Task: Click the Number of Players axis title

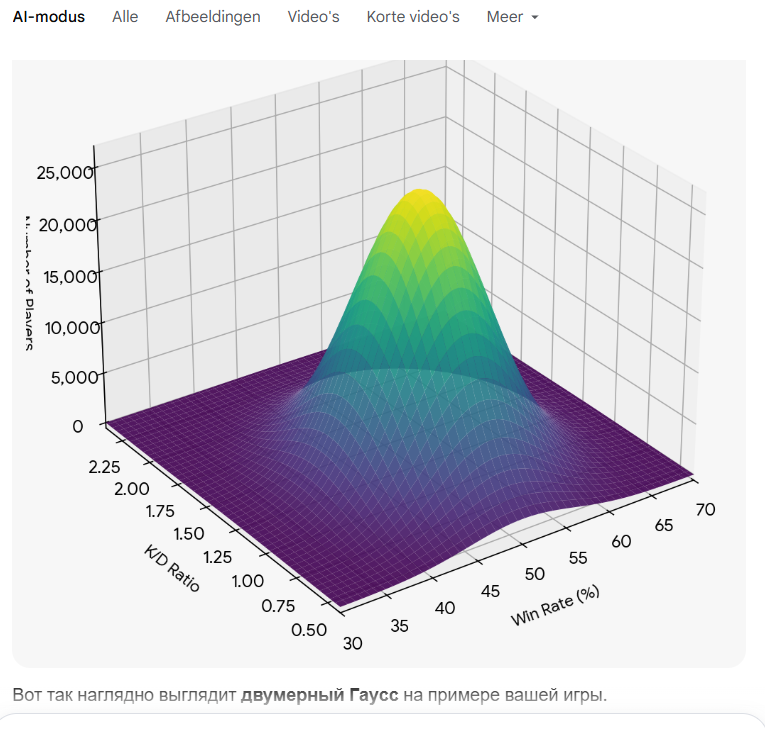Action: [29, 283]
